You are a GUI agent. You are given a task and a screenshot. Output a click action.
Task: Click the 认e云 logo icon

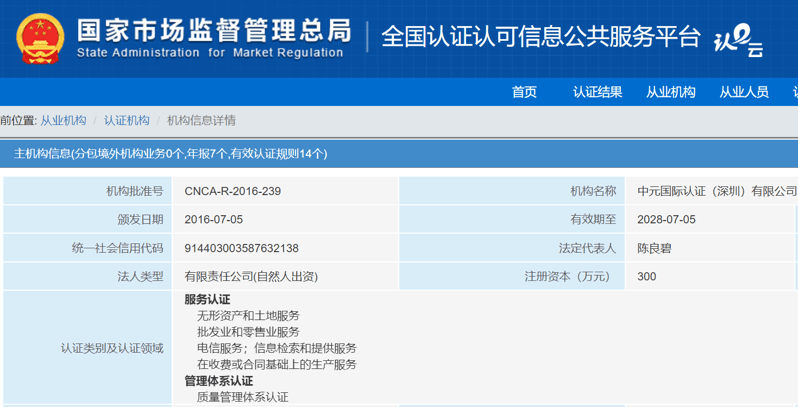point(737,42)
